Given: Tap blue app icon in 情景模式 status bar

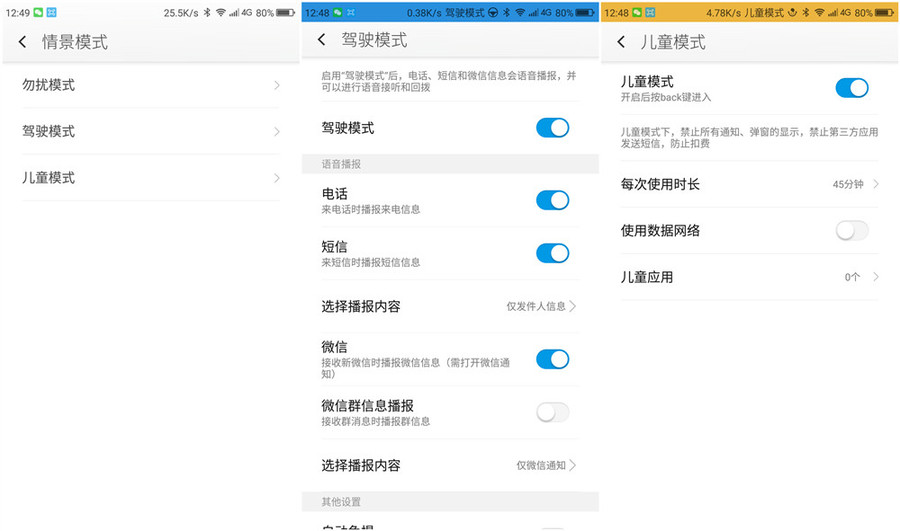Looking at the screenshot, I should pyautogui.click(x=52, y=12).
